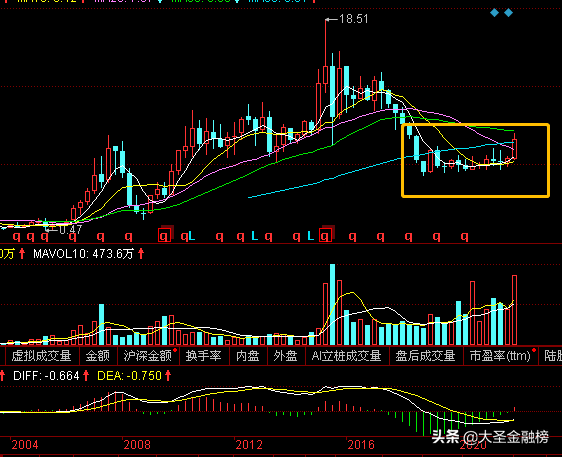Viewport: 562px width, 457px height.
Task: Select the 外盘 tab
Action: (285, 356)
